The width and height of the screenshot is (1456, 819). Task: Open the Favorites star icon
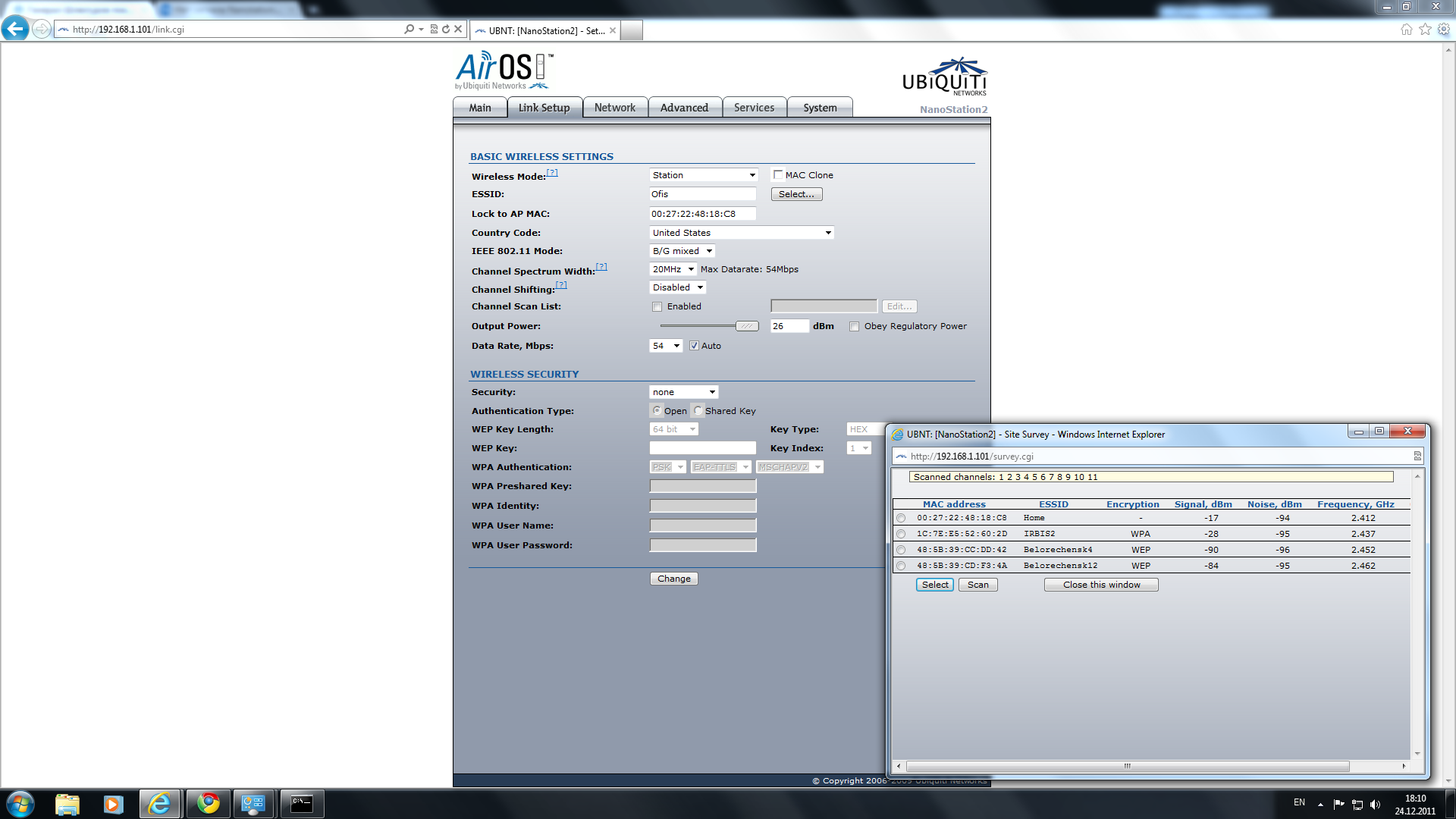(x=1425, y=29)
